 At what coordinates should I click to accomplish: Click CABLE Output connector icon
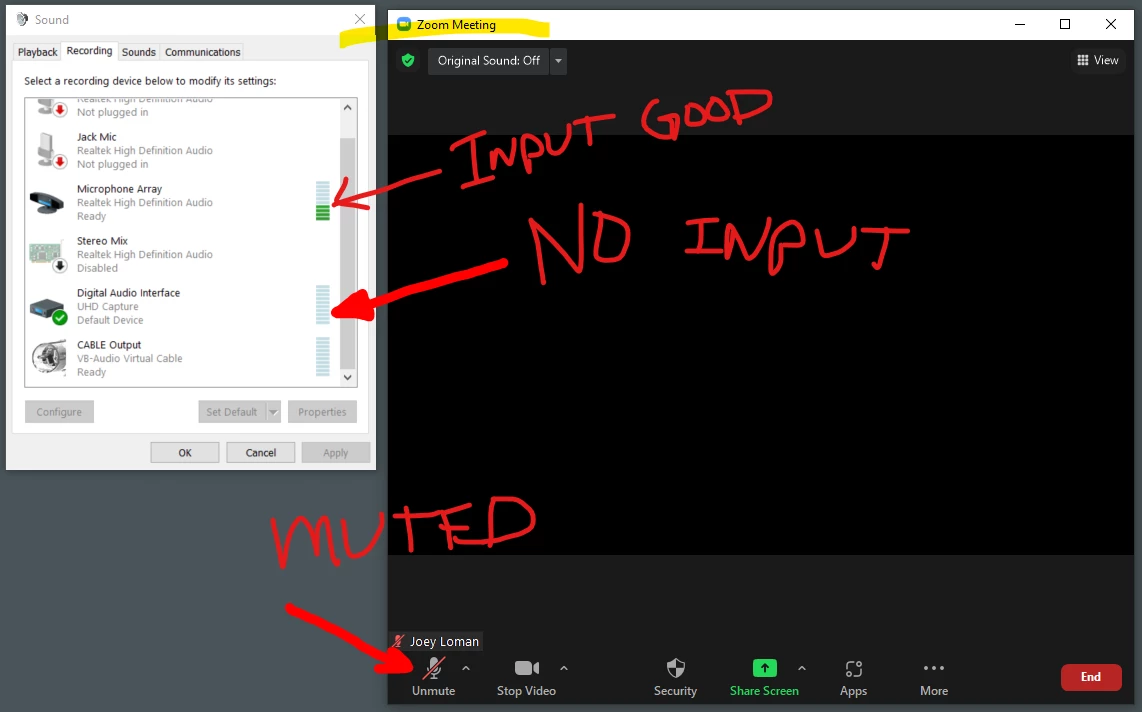pos(49,357)
